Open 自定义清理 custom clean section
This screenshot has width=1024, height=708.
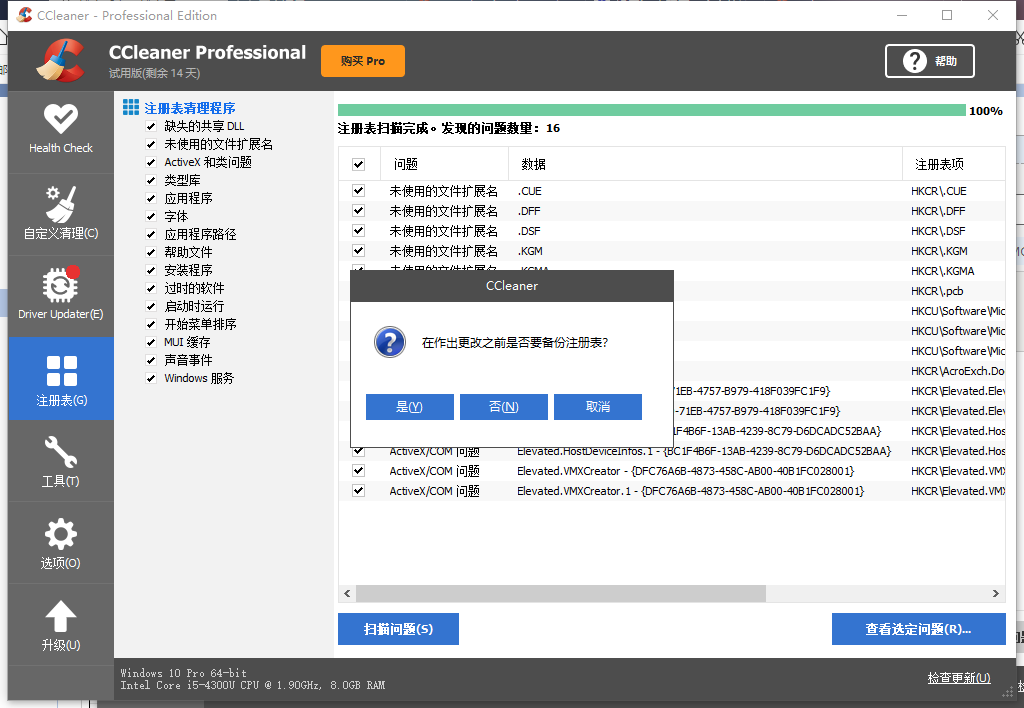coord(61,214)
